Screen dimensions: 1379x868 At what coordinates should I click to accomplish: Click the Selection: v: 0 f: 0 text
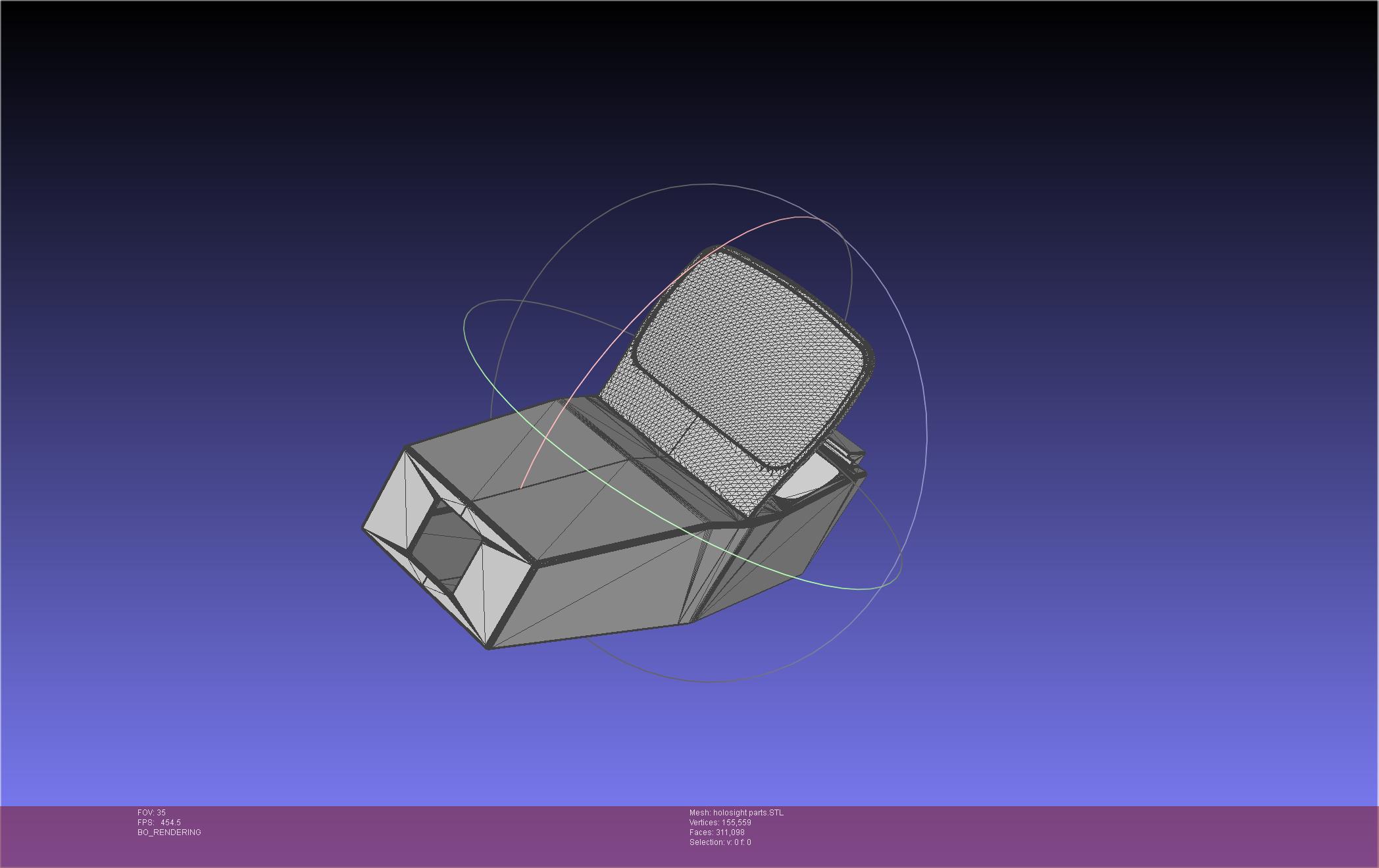[720, 842]
